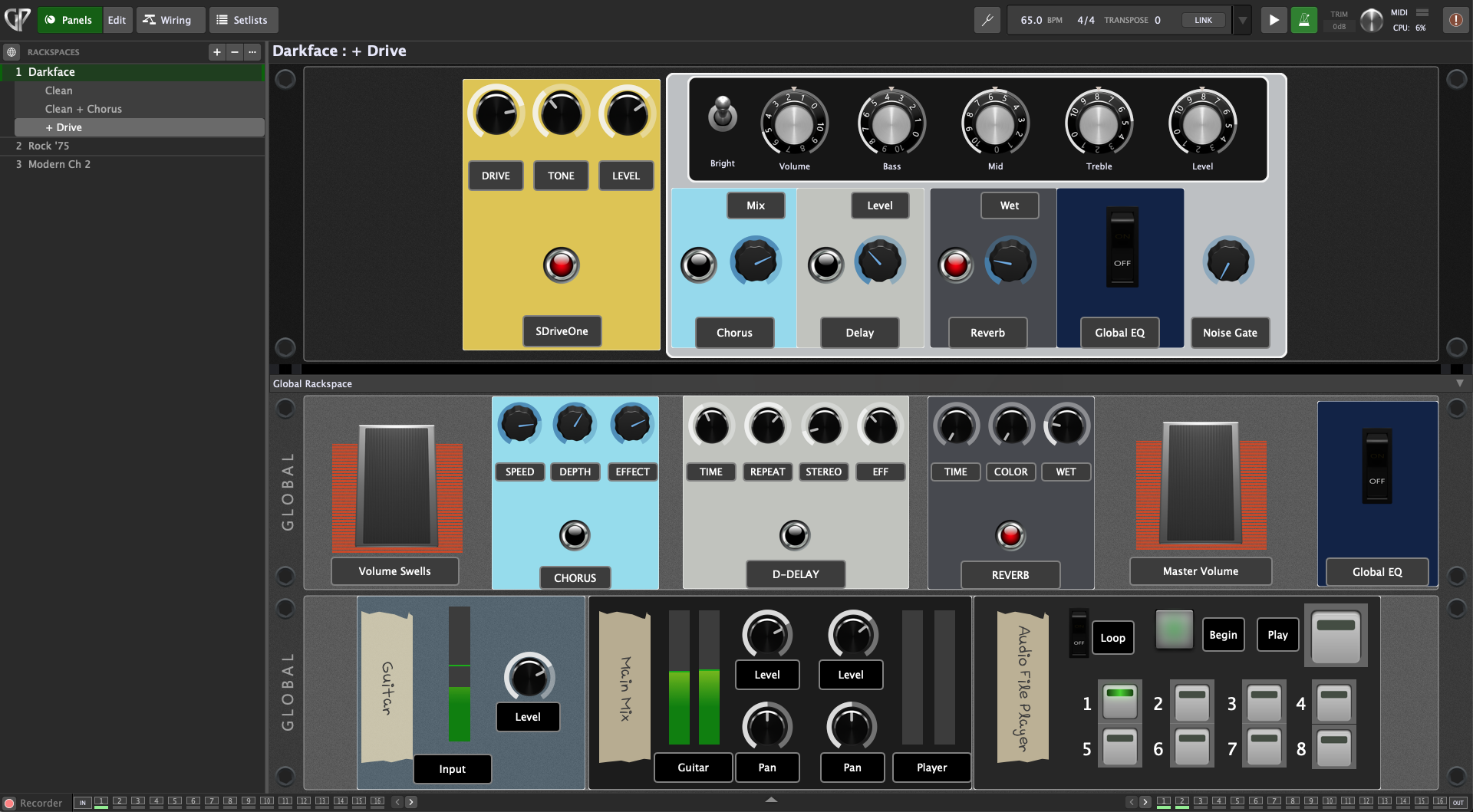Open the tempo options dropdown arrow
1473x812 pixels.
(1242, 20)
